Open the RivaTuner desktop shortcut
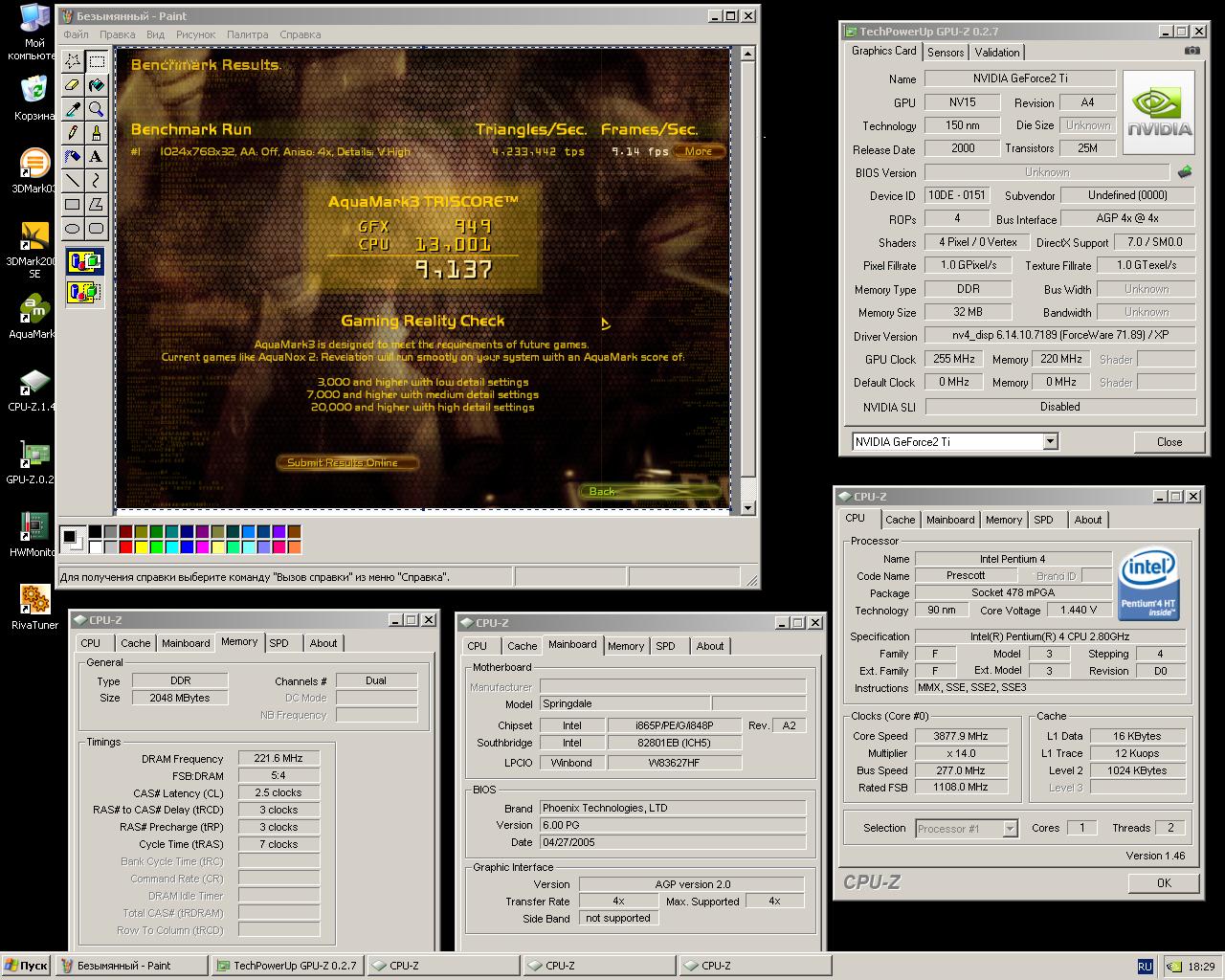This screenshot has width=1225, height=980. (x=34, y=608)
